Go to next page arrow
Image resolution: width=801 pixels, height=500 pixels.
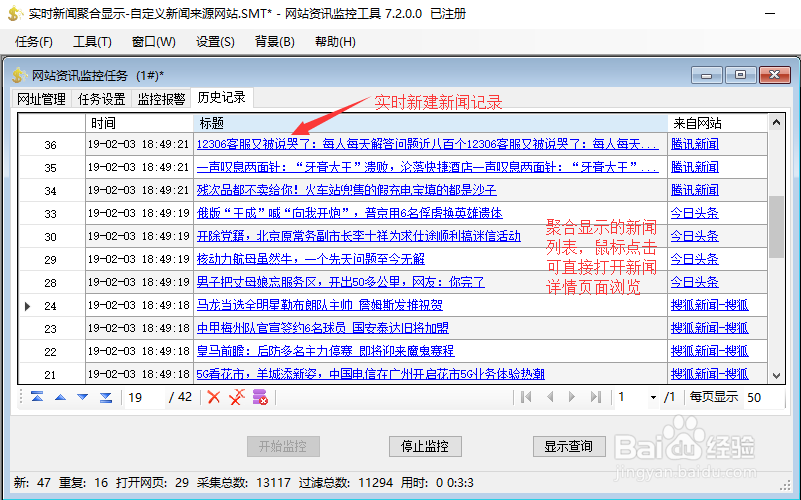click(572, 397)
